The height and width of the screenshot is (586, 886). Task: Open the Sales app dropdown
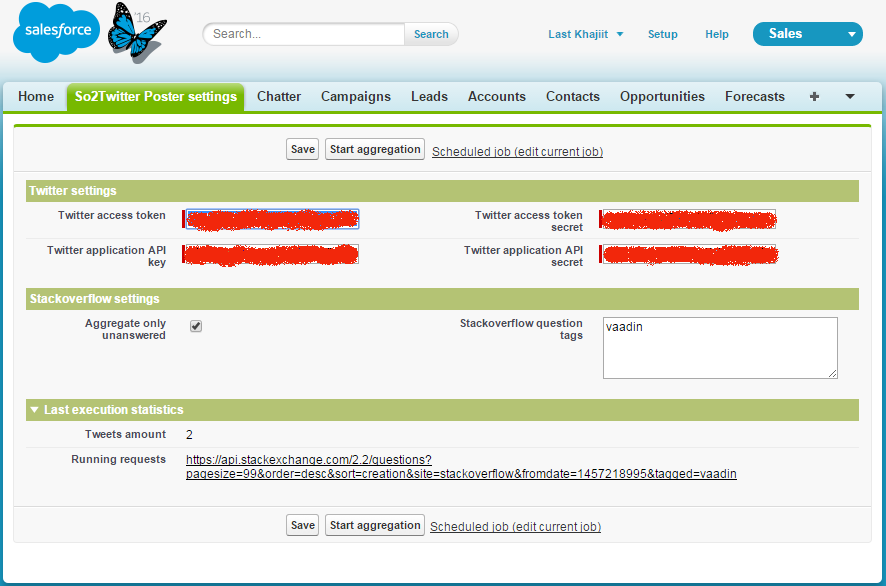pyautogui.click(x=807, y=34)
